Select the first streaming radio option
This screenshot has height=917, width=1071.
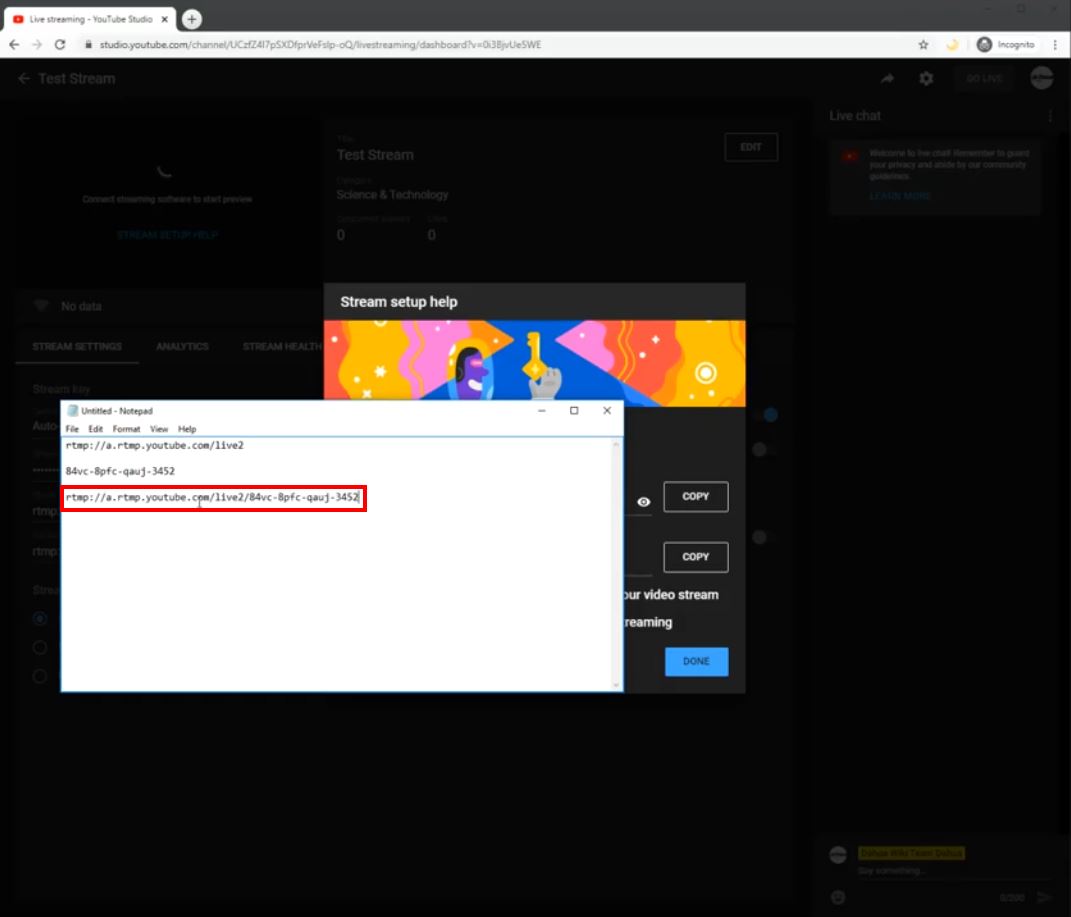click(x=40, y=618)
